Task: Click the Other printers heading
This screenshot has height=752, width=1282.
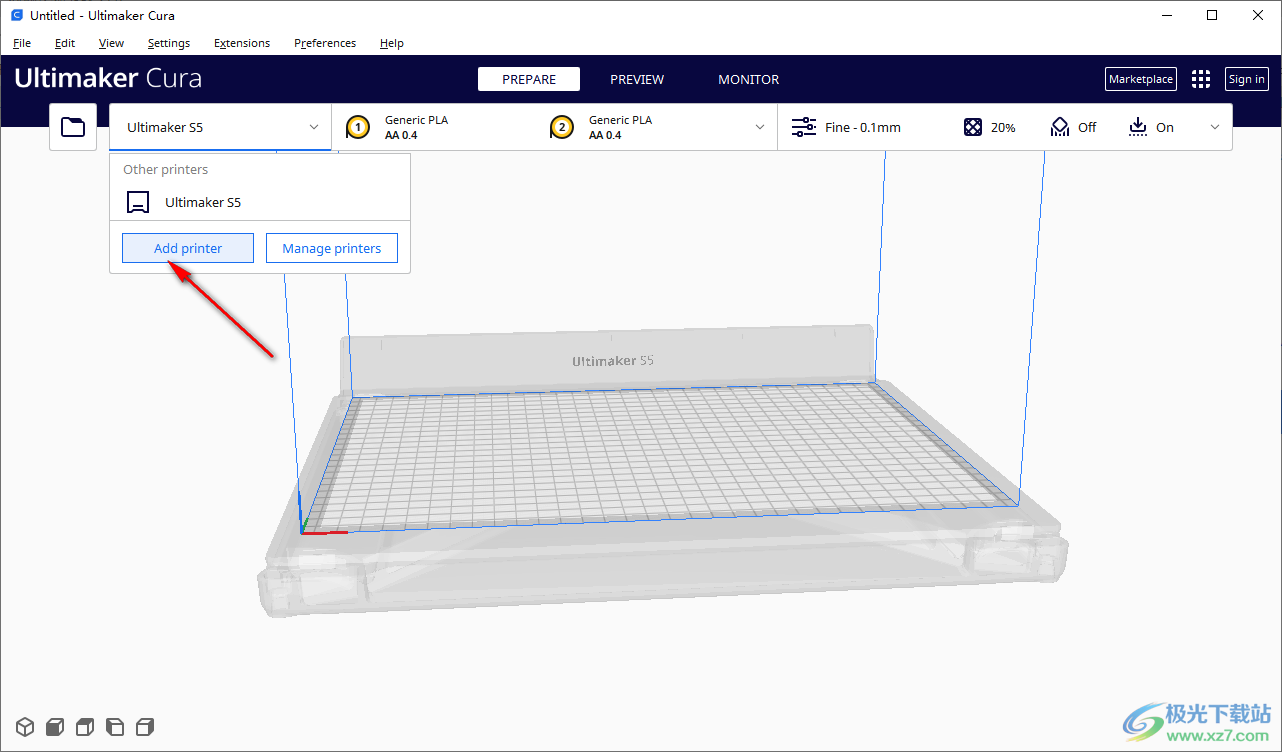Action: [166, 169]
